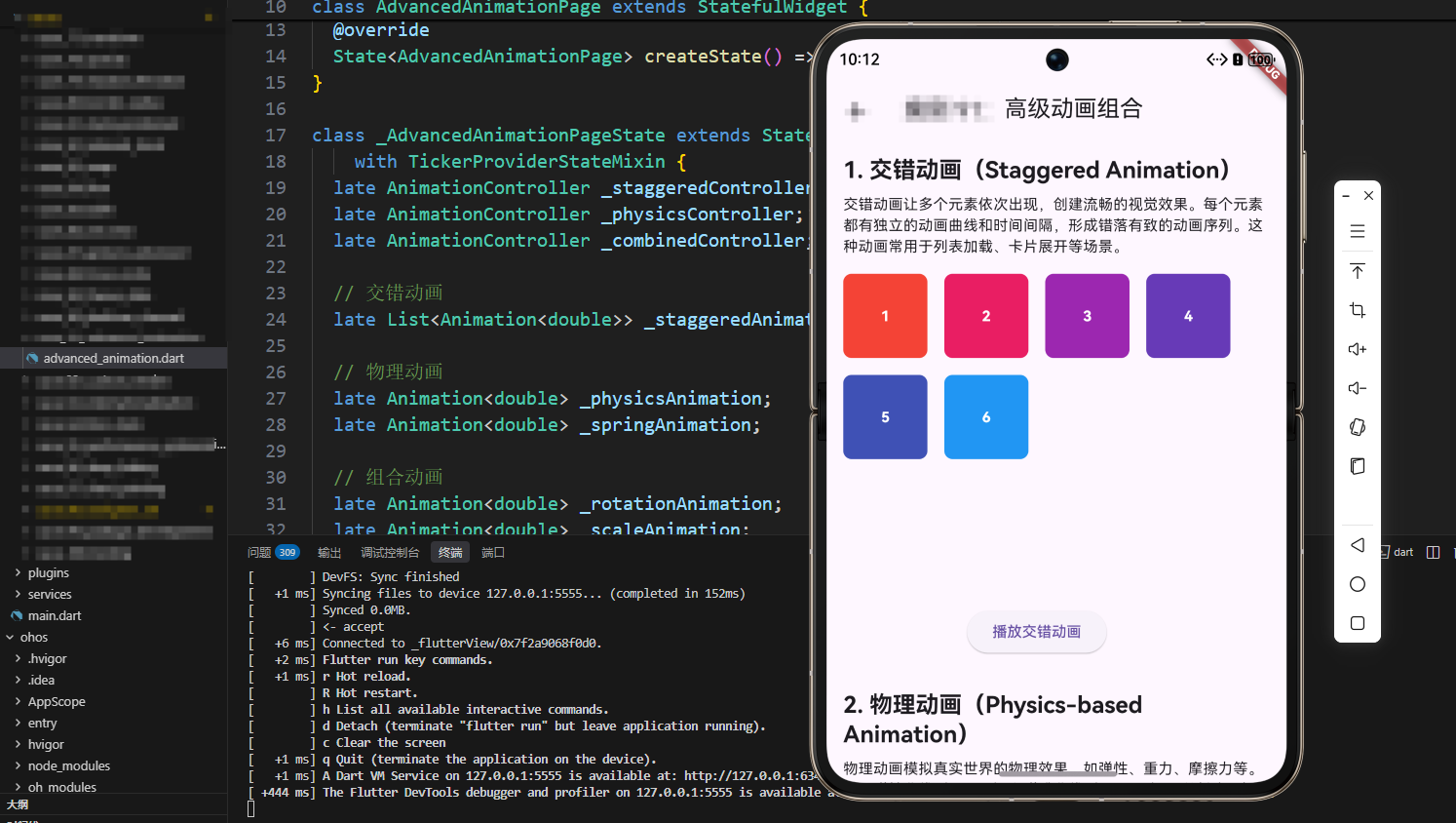Decrease emulator volume with speaker-minus icon

point(1358,388)
